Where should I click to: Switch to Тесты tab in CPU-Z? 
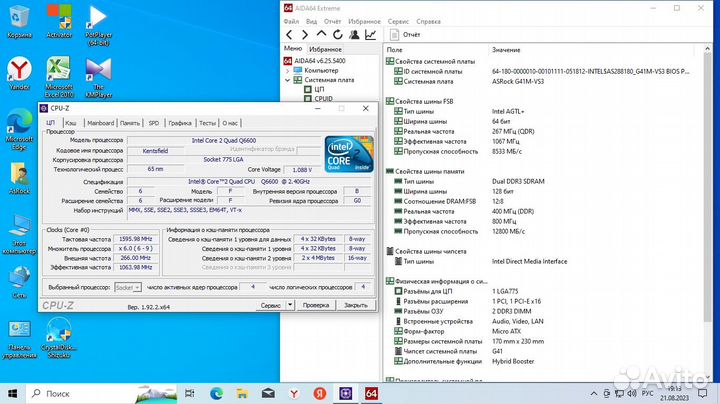point(208,123)
